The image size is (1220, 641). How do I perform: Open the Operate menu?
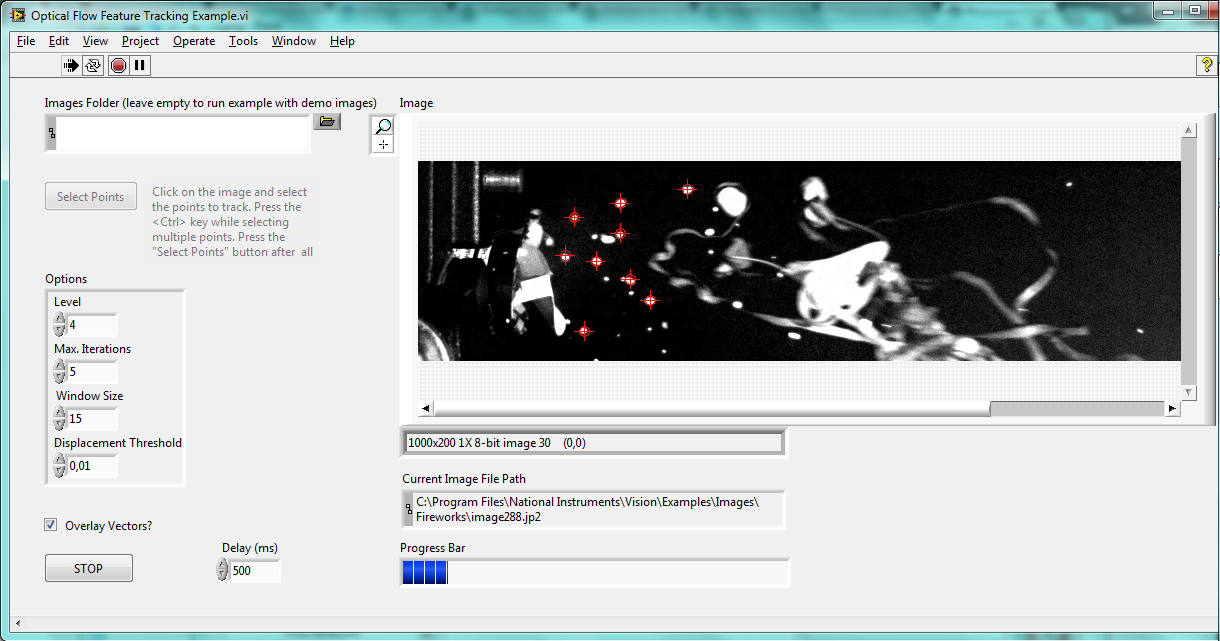click(193, 41)
